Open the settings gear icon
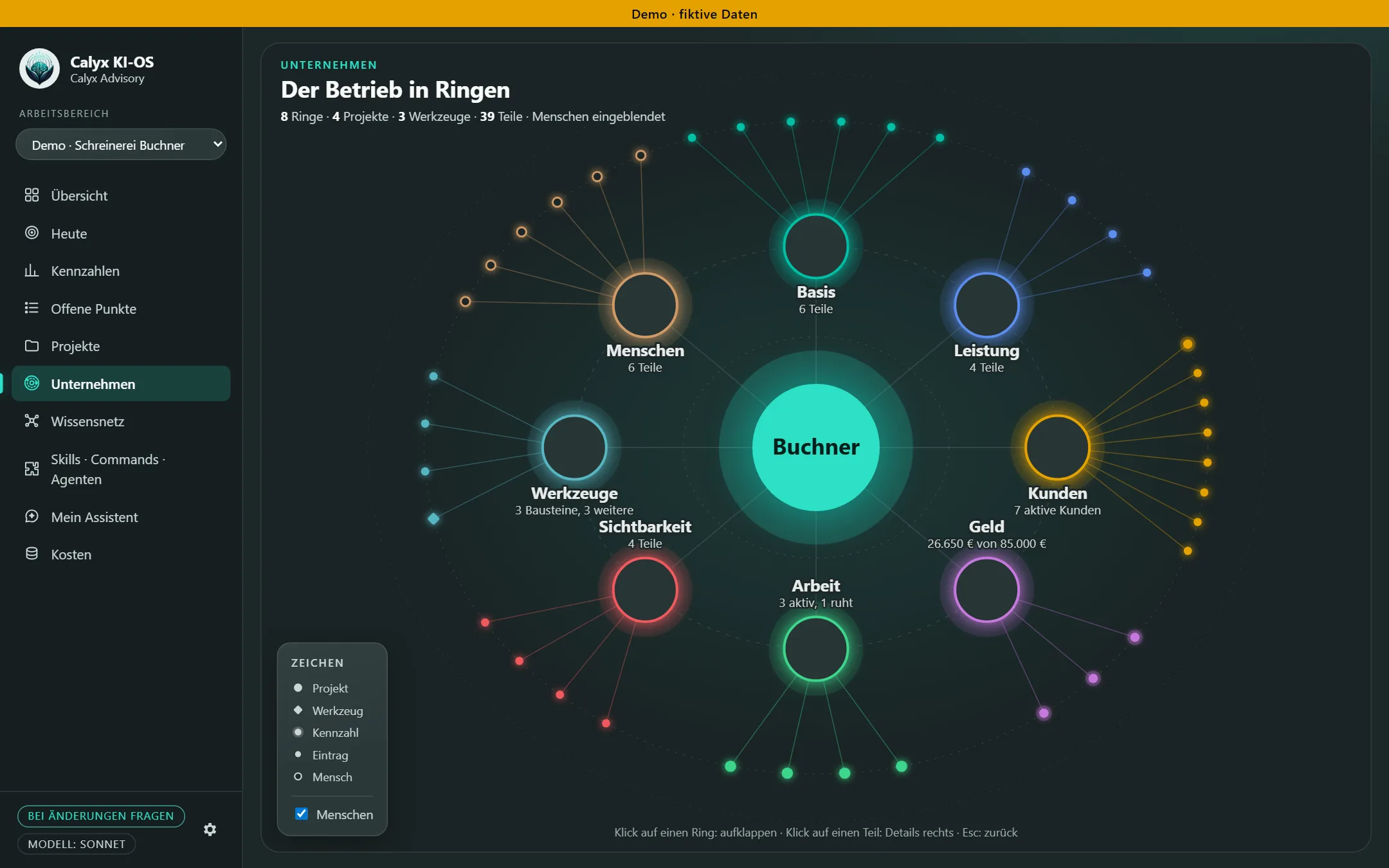 click(x=210, y=829)
